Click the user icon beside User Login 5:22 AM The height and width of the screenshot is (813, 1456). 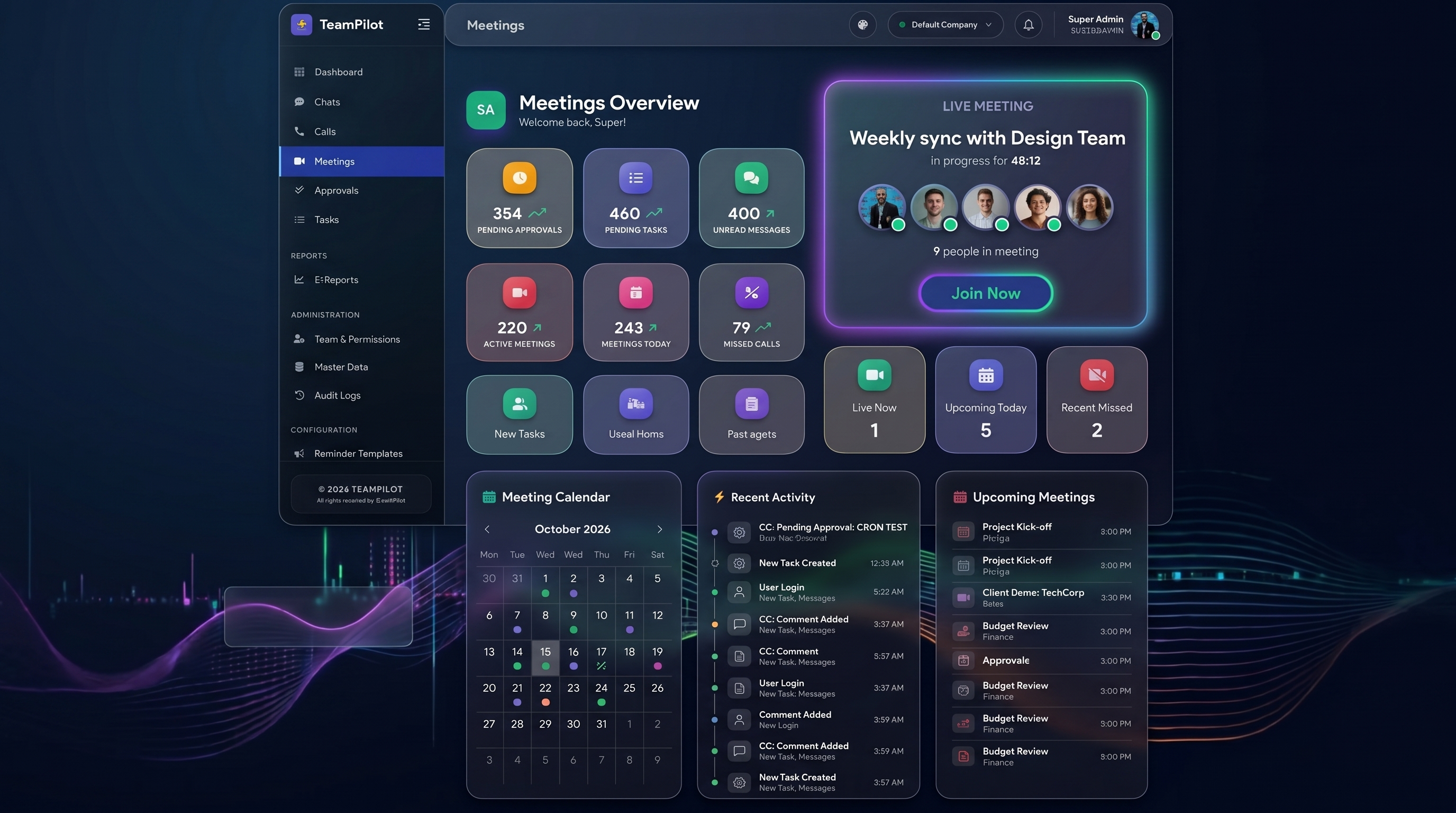pos(739,592)
